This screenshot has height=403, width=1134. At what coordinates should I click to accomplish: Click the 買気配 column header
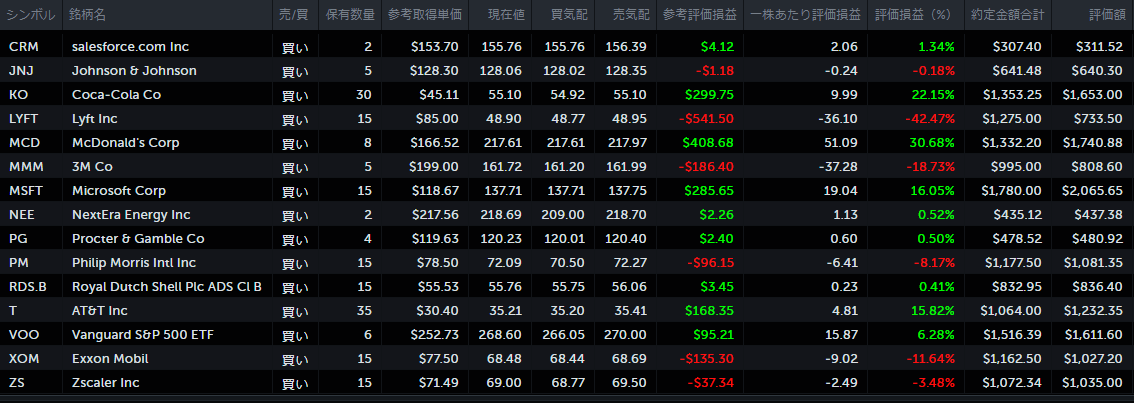coord(568,14)
